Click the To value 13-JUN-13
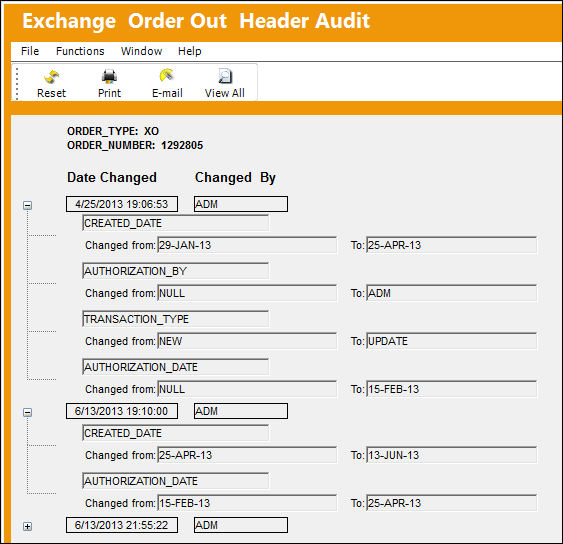This screenshot has width=563, height=544. coord(452,455)
